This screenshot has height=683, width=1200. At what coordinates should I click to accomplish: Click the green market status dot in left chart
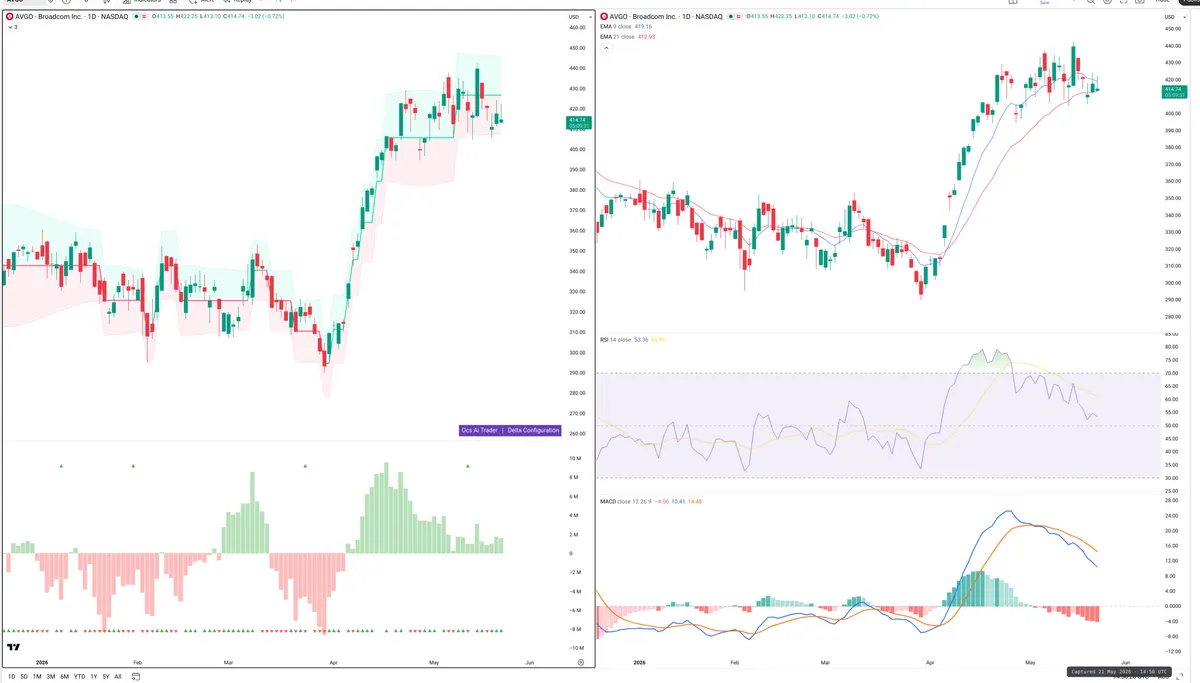click(x=137, y=17)
